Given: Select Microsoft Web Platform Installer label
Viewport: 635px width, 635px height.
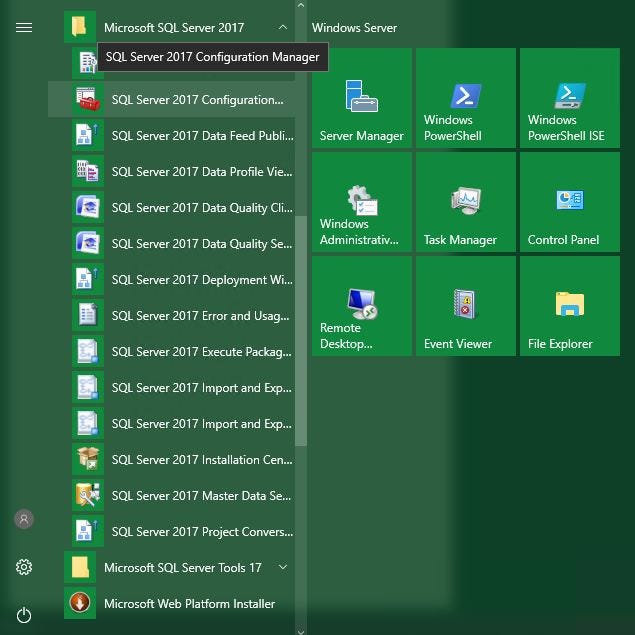Looking at the screenshot, I should tap(190, 603).
